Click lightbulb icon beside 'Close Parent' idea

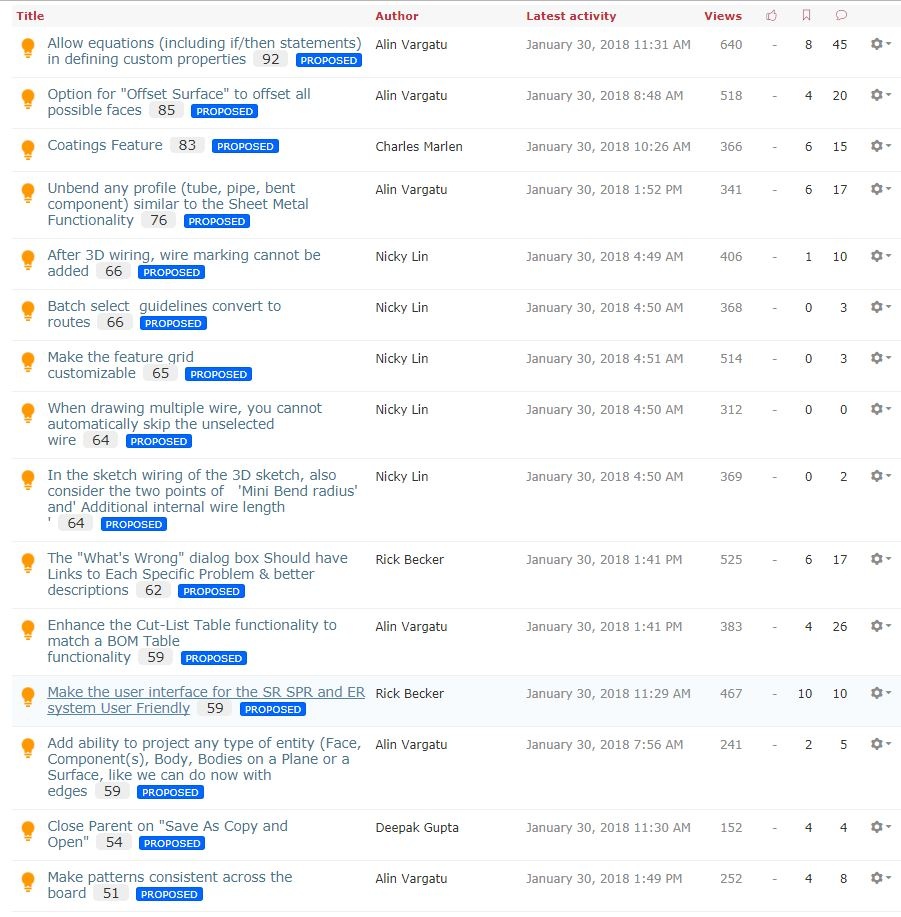pos(27,830)
